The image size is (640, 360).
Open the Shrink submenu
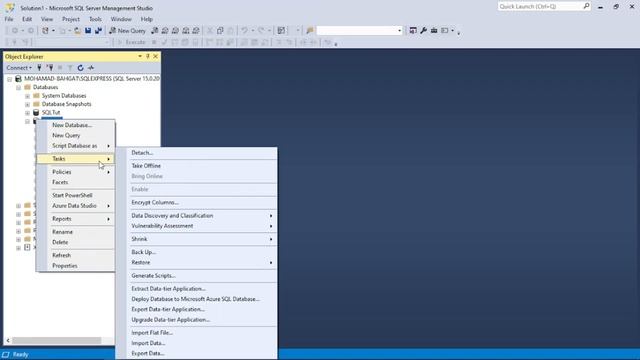coord(196,239)
